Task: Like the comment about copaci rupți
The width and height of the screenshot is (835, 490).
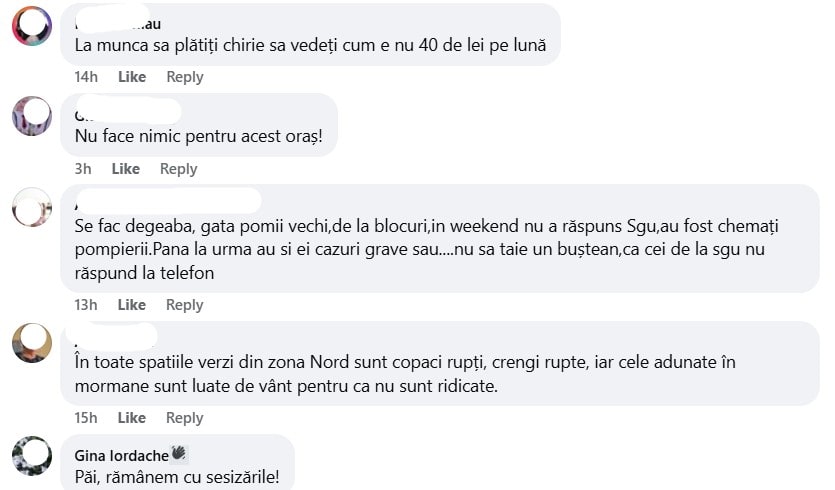Action: tap(132, 418)
